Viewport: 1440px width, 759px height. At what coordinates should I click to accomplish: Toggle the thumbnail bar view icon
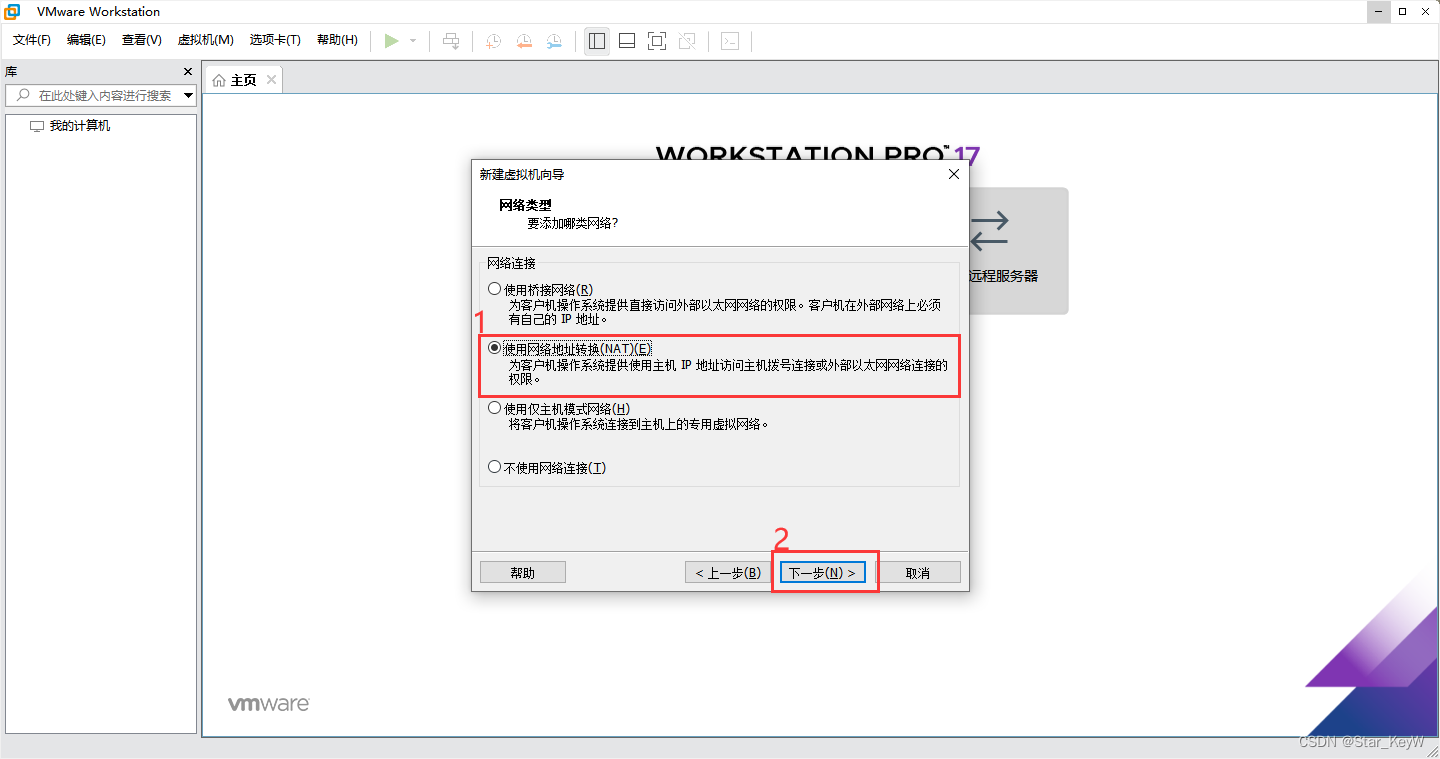point(626,41)
